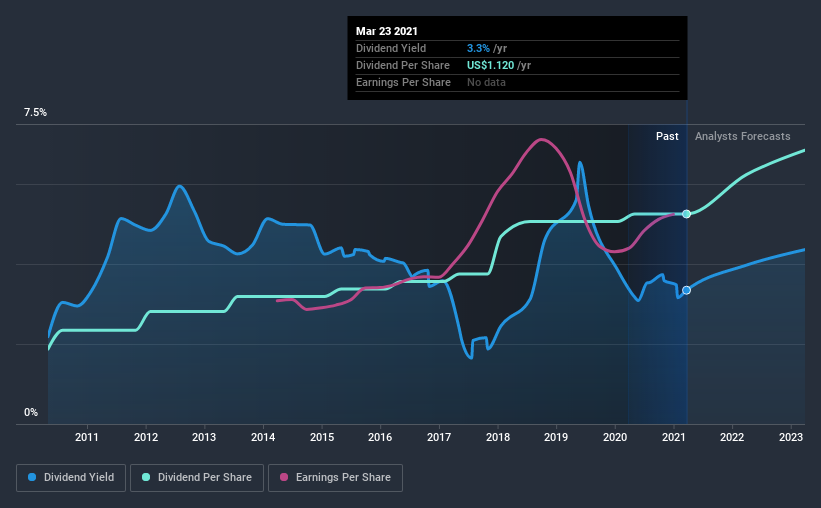
Task: Click the teal Dividend Per Share legend dot
Action: click(x=146, y=477)
